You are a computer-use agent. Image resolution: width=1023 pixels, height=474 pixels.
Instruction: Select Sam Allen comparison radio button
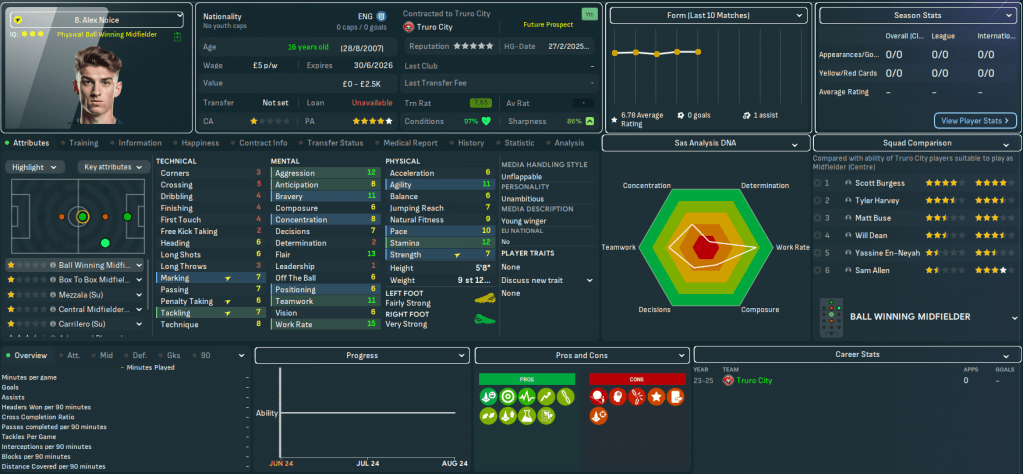(817, 270)
